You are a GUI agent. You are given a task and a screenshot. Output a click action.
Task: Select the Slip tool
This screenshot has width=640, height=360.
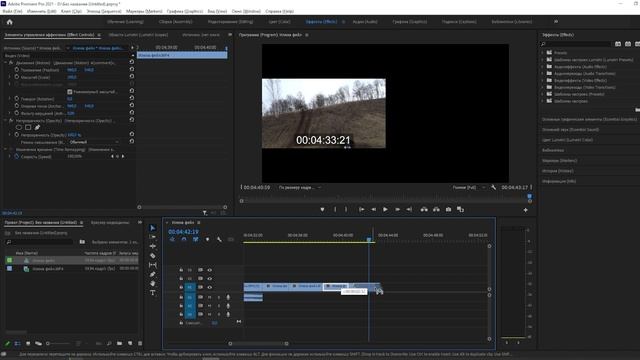pos(153,265)
